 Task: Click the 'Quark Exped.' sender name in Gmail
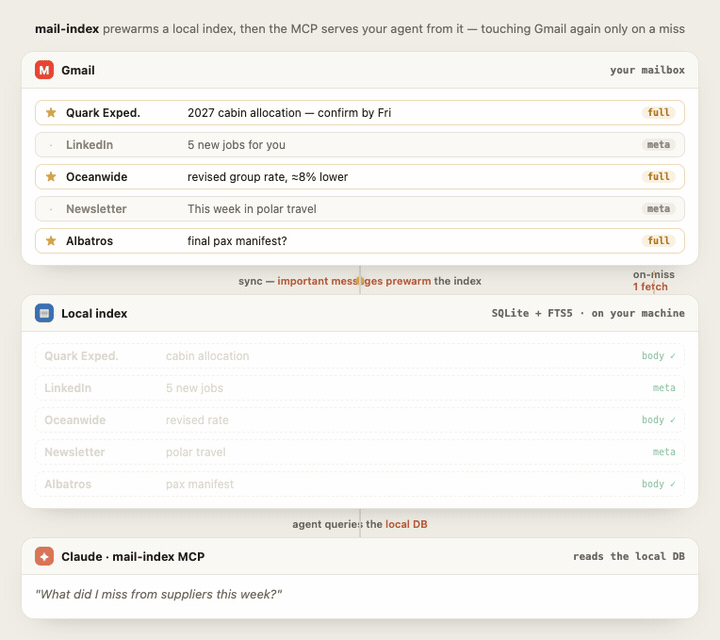(103, 113)
